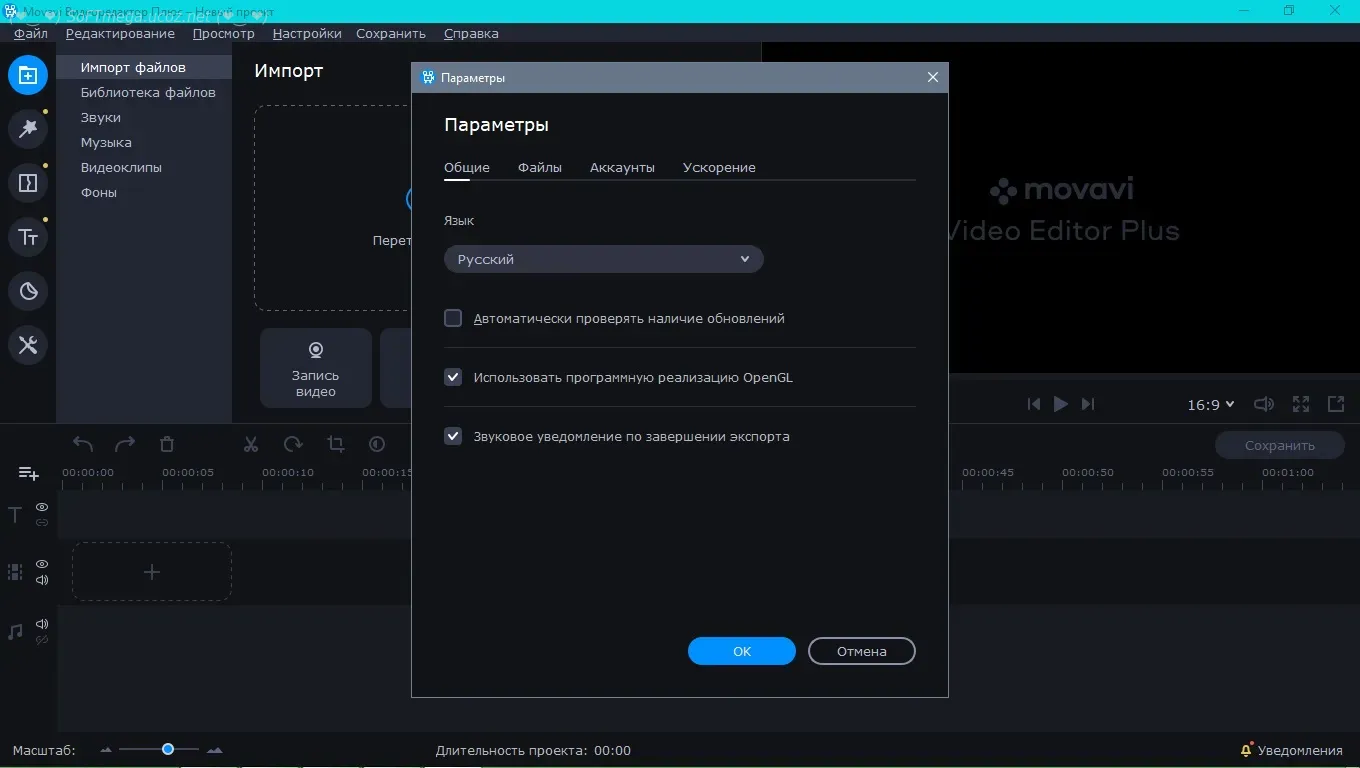Switch to the Файлы tab
This screenshot has width=1360, height=768.
pos(539,167)
